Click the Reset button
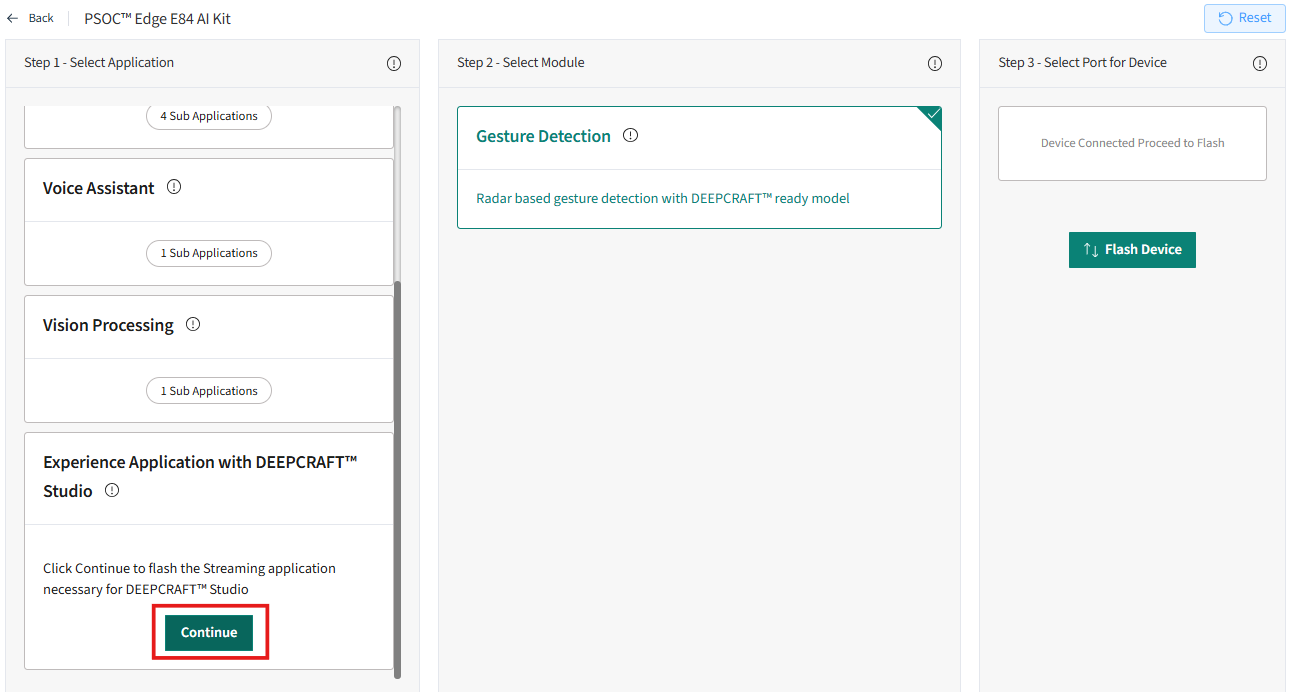 coord(1244,18)
